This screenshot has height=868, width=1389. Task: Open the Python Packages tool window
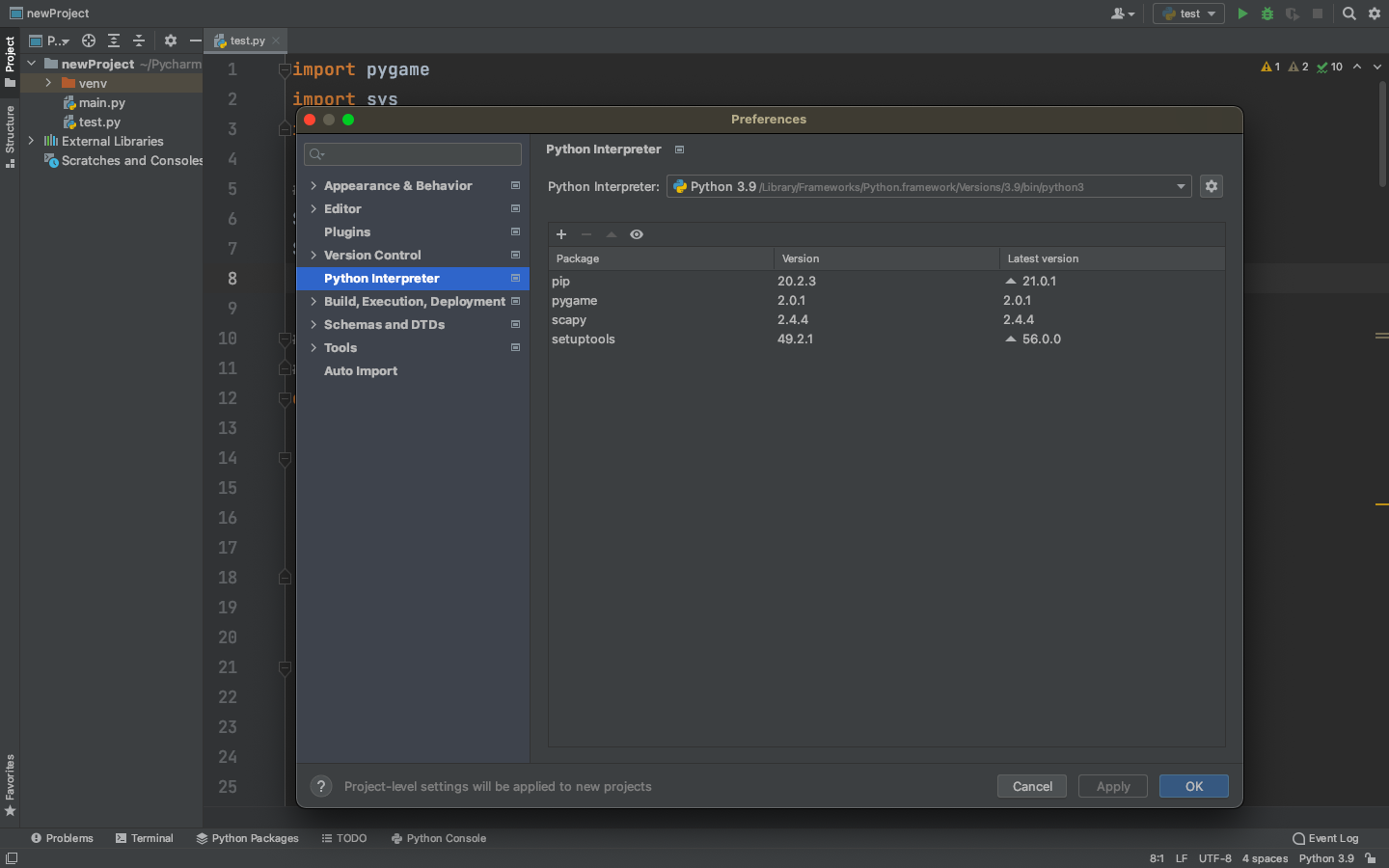click(248, 838)
